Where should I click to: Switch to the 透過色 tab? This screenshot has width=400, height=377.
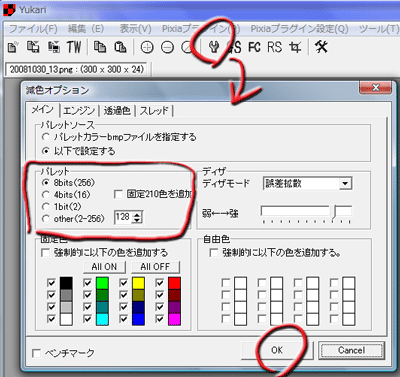[x=117, y=110]
